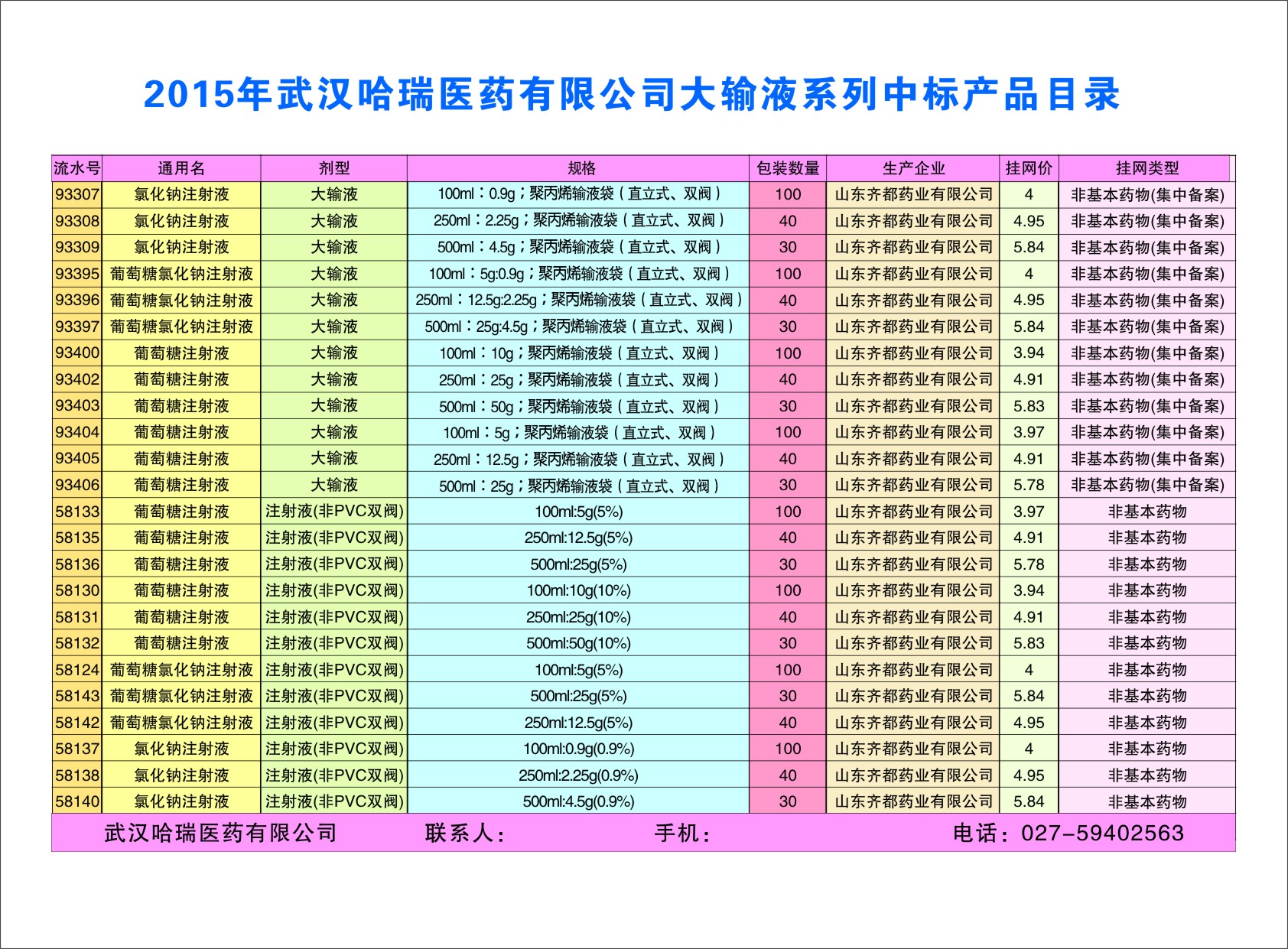Image resolution: width=1288 pixels, height=949 pixels.
Task: Select the '挂网价' column header
Action: pos(1029,168)
